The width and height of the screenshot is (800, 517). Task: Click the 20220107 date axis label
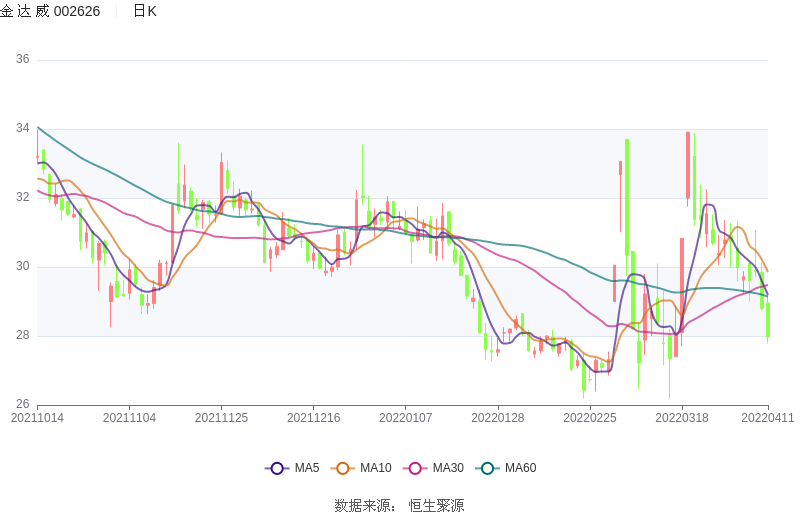point(406,418)
